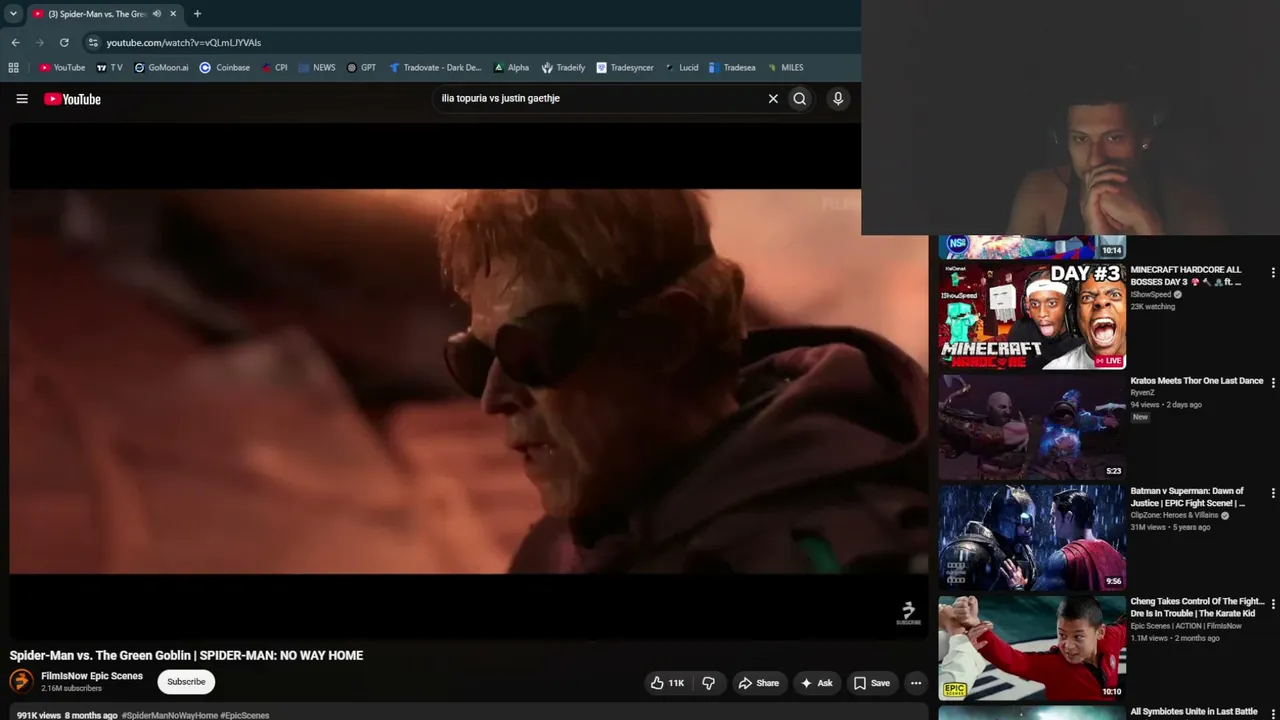Image resolution: width=1280 pixels, height=720 pixels.
Task: Start voice search with microphone
Action: click(838, 99)
